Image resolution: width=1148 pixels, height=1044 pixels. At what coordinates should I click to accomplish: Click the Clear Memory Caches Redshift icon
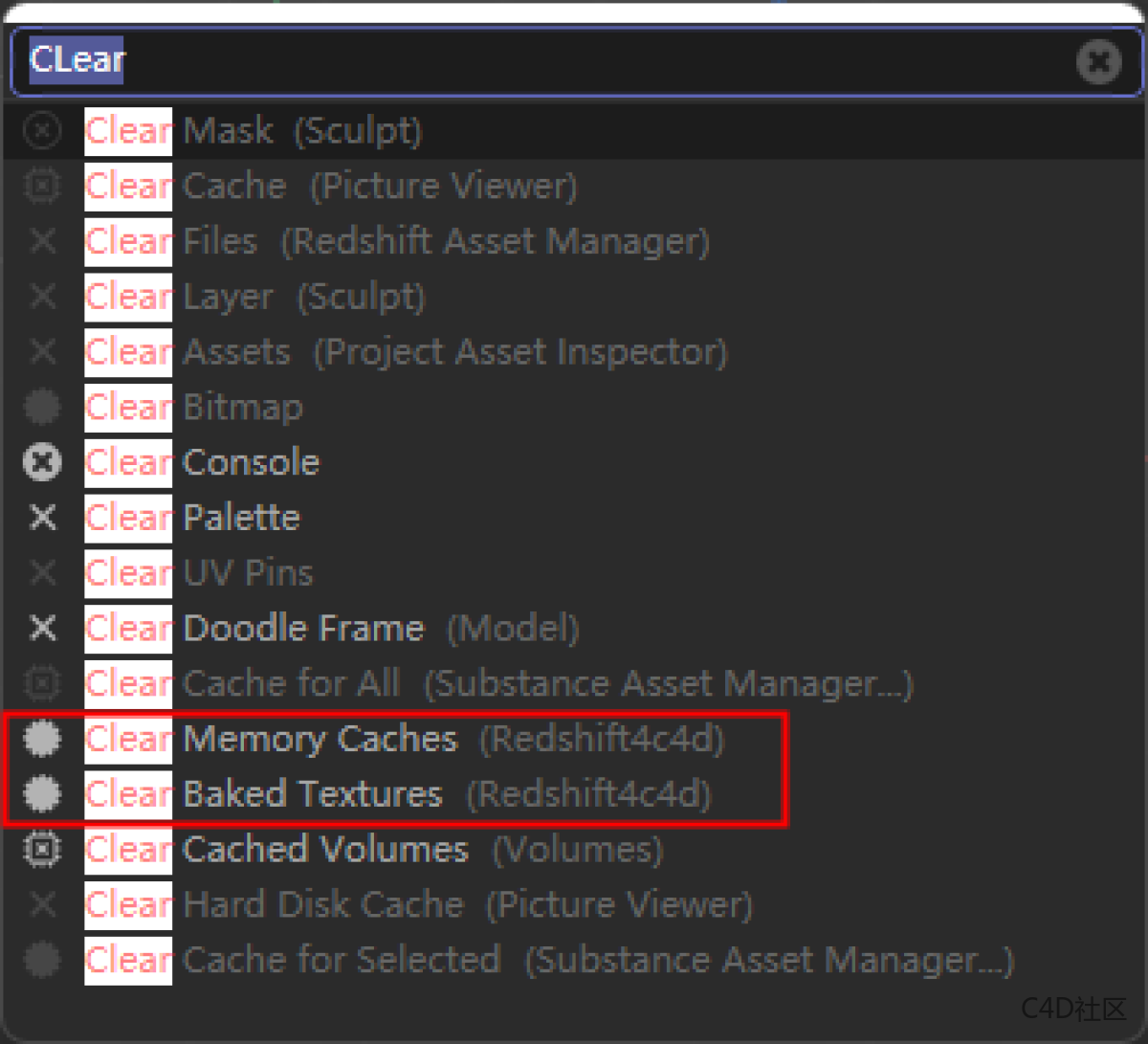[42, 739]
